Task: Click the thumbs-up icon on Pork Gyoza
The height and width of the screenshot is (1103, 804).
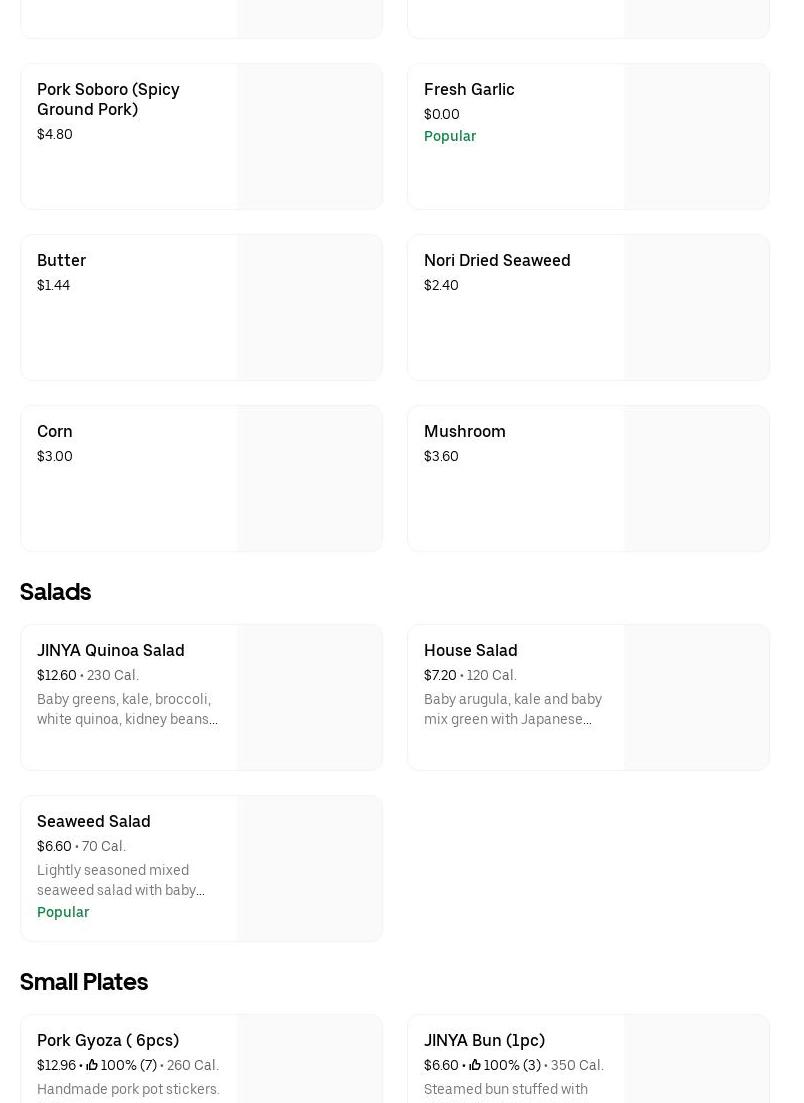Action: point(92,1065)
